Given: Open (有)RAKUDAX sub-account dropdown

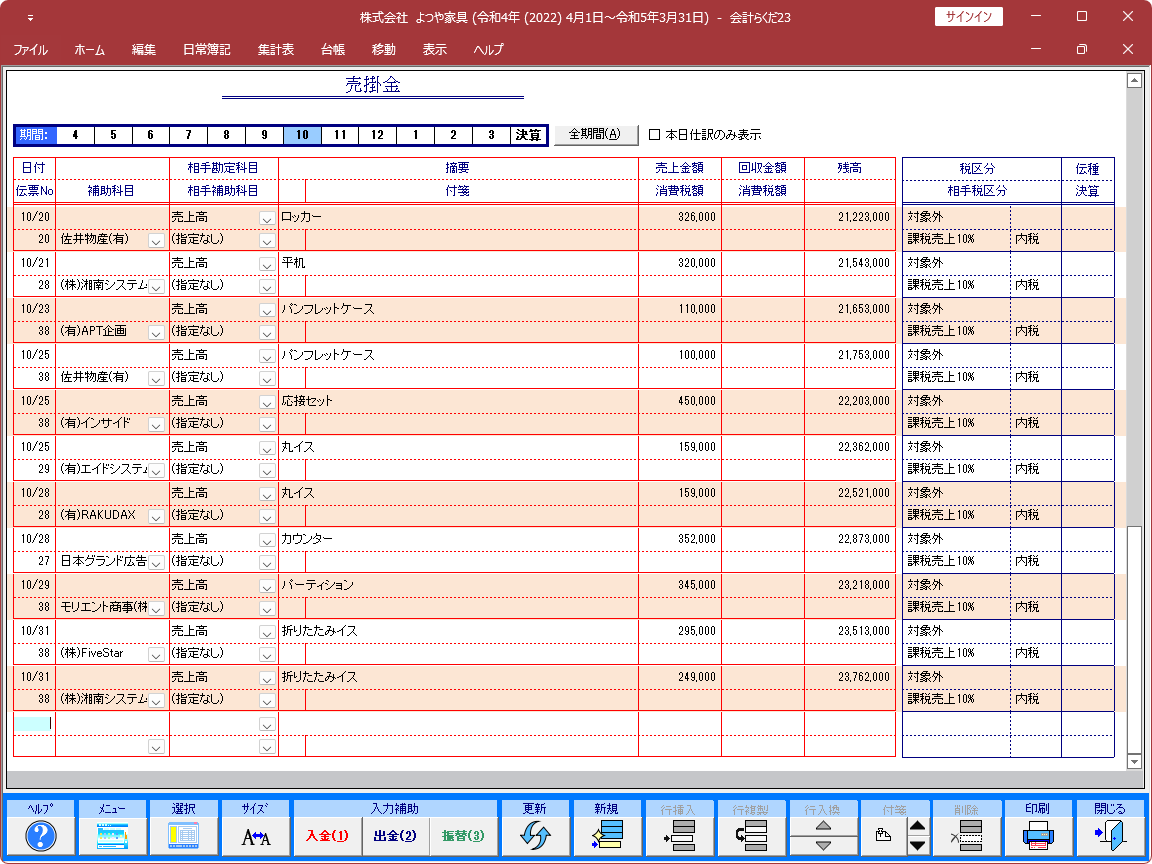Looking at the screenshot, I should (x=156, y=516).
